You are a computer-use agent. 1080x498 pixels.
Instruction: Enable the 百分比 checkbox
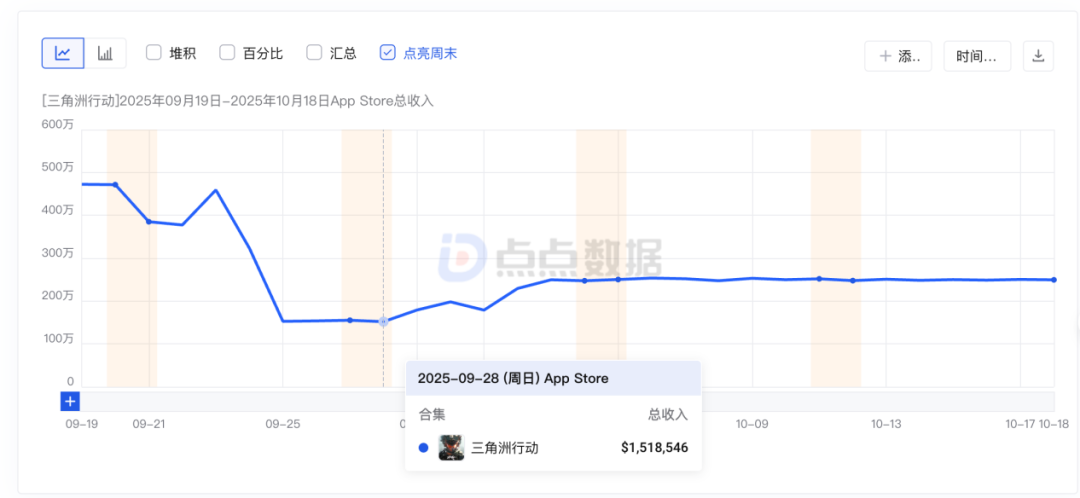tap(227, 53)
